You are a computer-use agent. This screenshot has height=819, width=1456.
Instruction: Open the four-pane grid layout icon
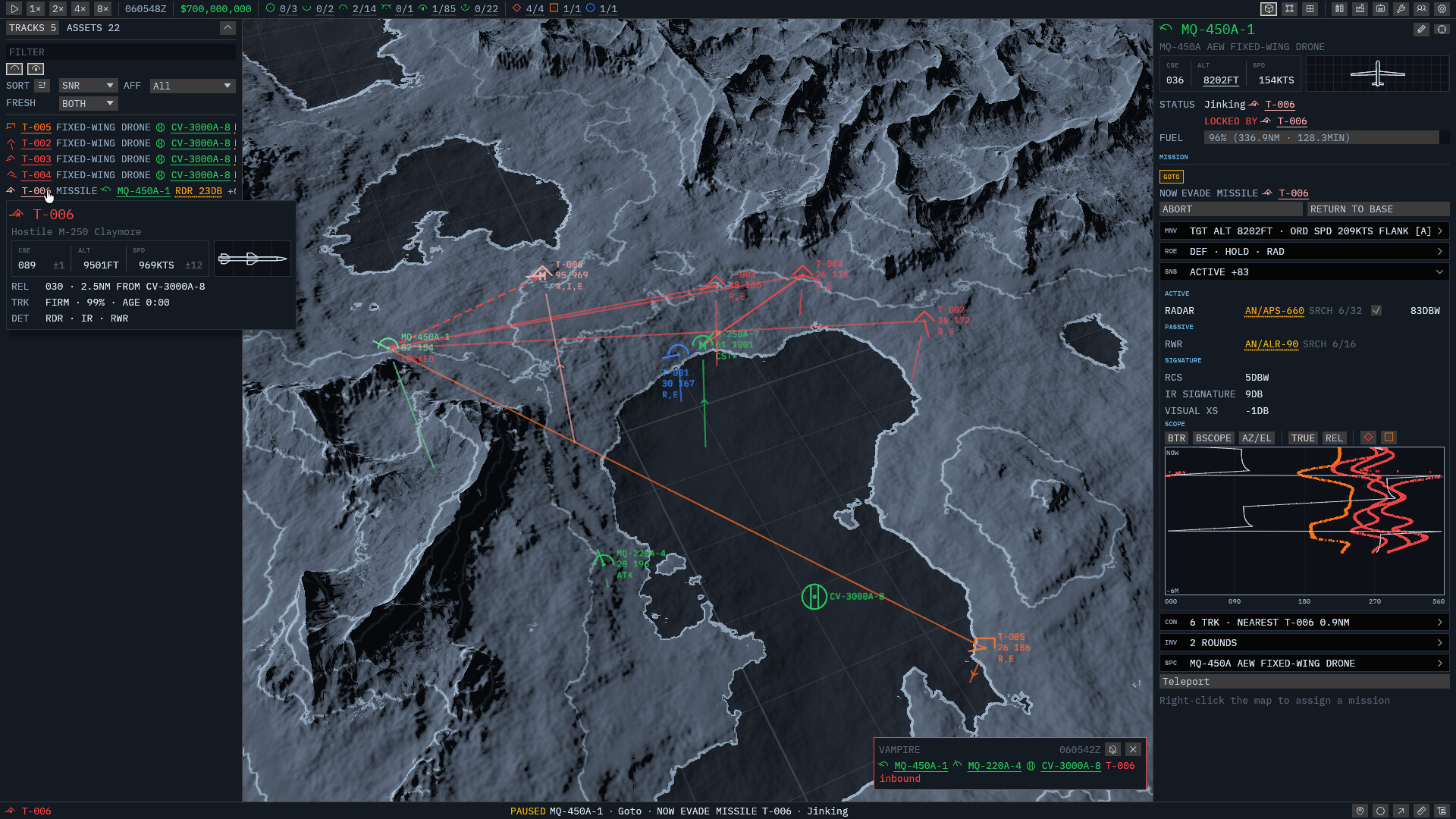tap(1310, 9)
